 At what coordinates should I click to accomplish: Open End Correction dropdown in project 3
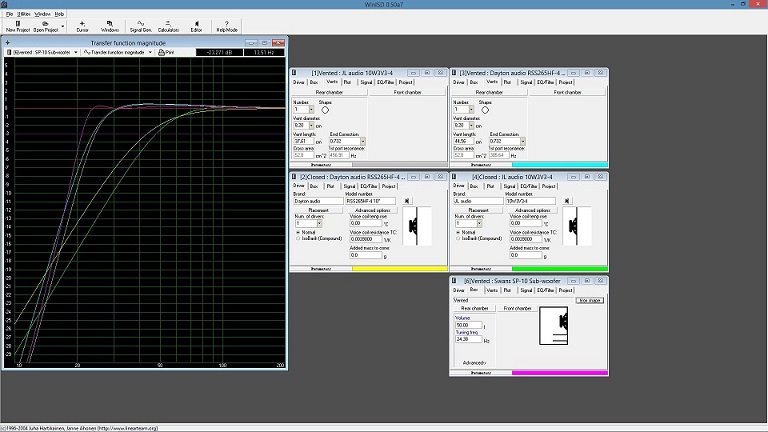523,141
